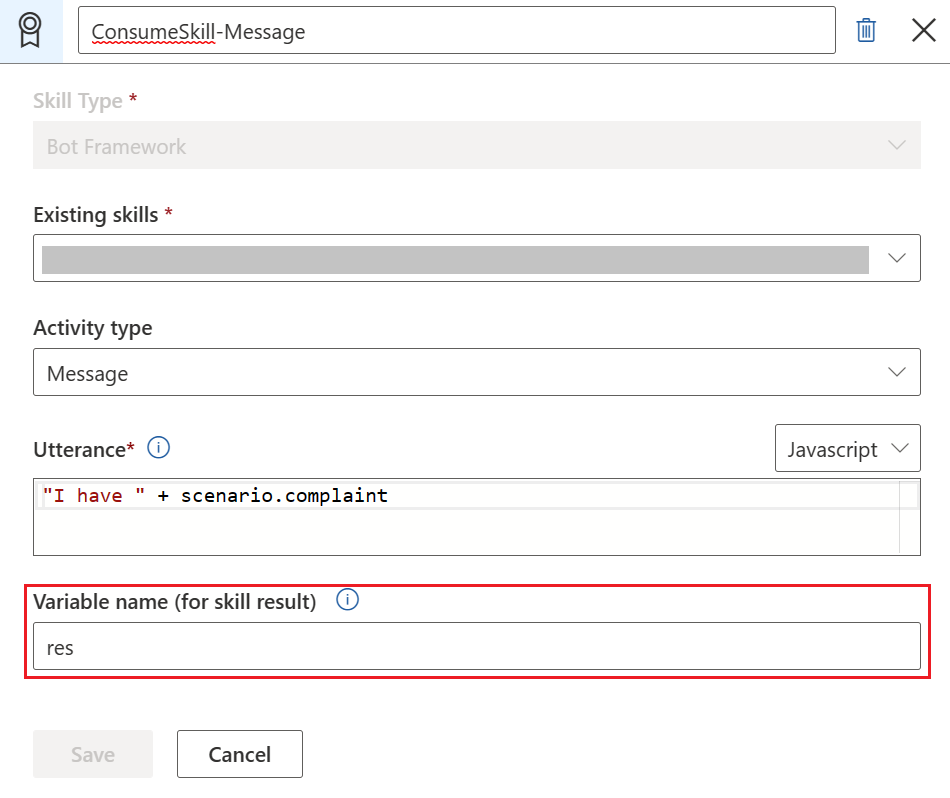Image resolution: width=950 pixels, height=798 pixels.
Task: Edit the ConsumeSkill-Message title field
Action: (x=456, y=30)
